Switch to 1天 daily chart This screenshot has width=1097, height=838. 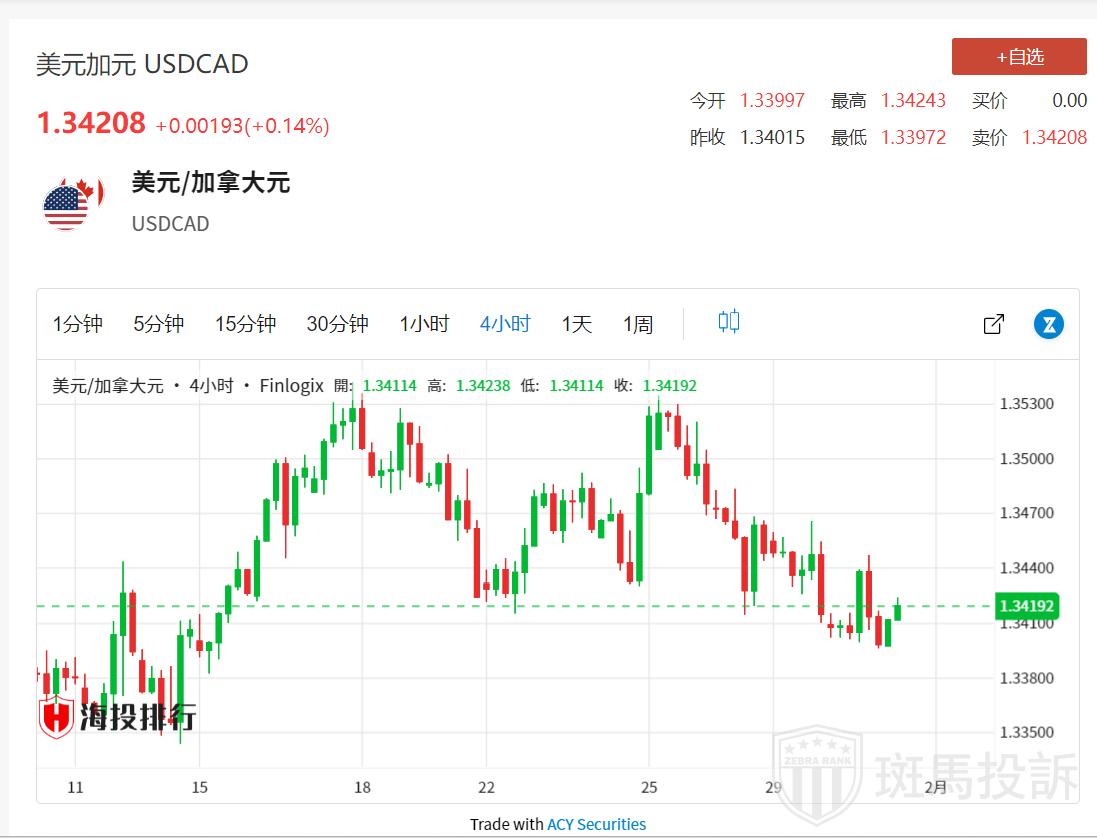(x=577, y=324)
